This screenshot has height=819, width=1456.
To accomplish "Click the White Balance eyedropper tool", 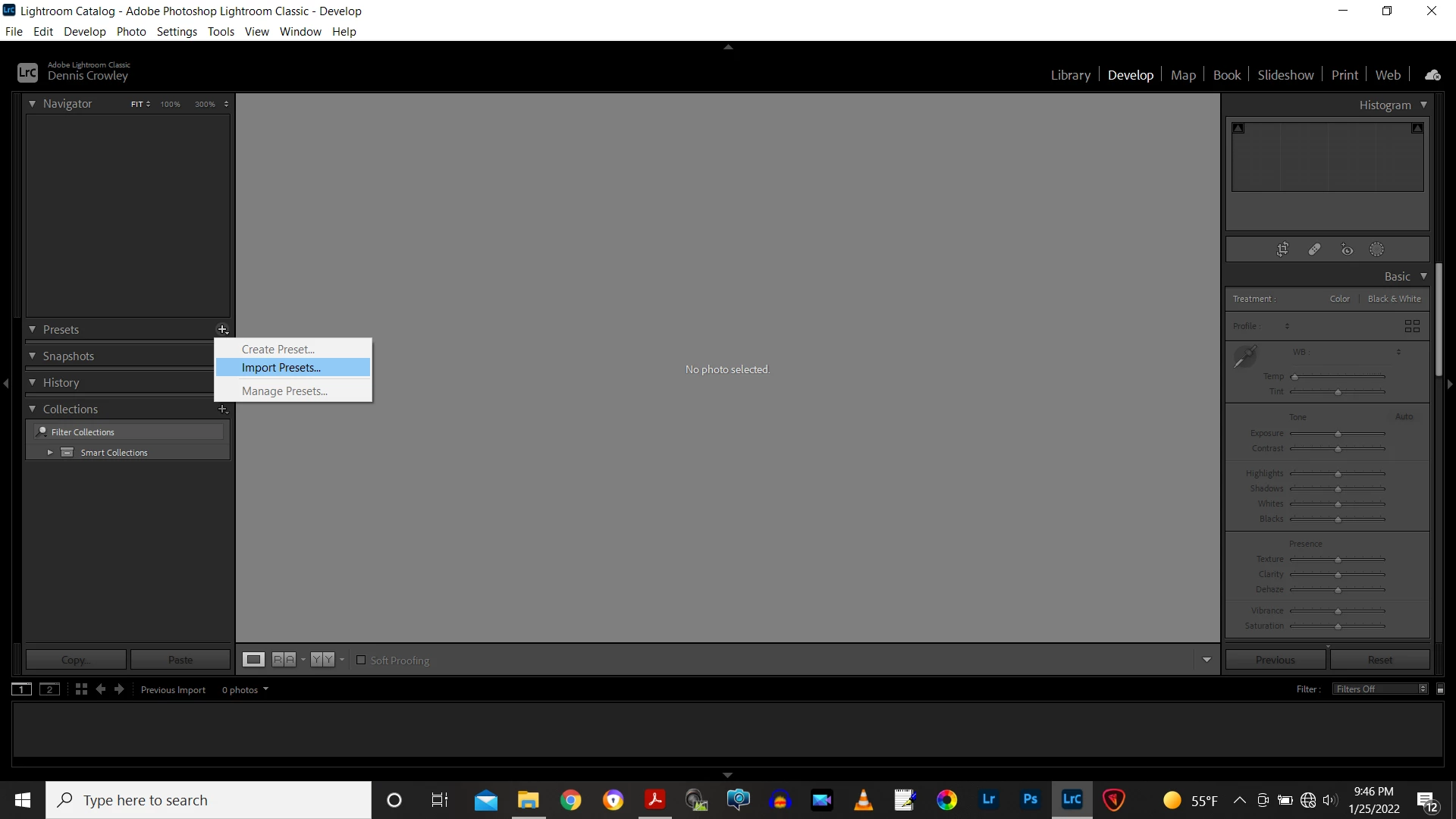I will point(1245,356).
